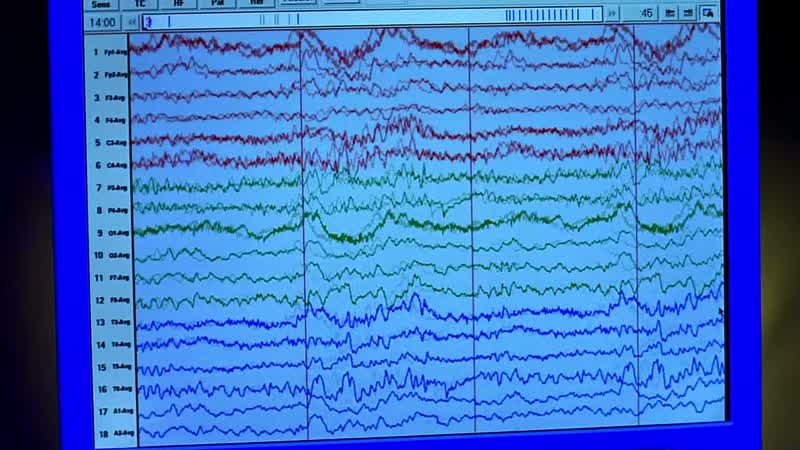Select channel 7 P3-Avg label

click(x=112, y=188)
